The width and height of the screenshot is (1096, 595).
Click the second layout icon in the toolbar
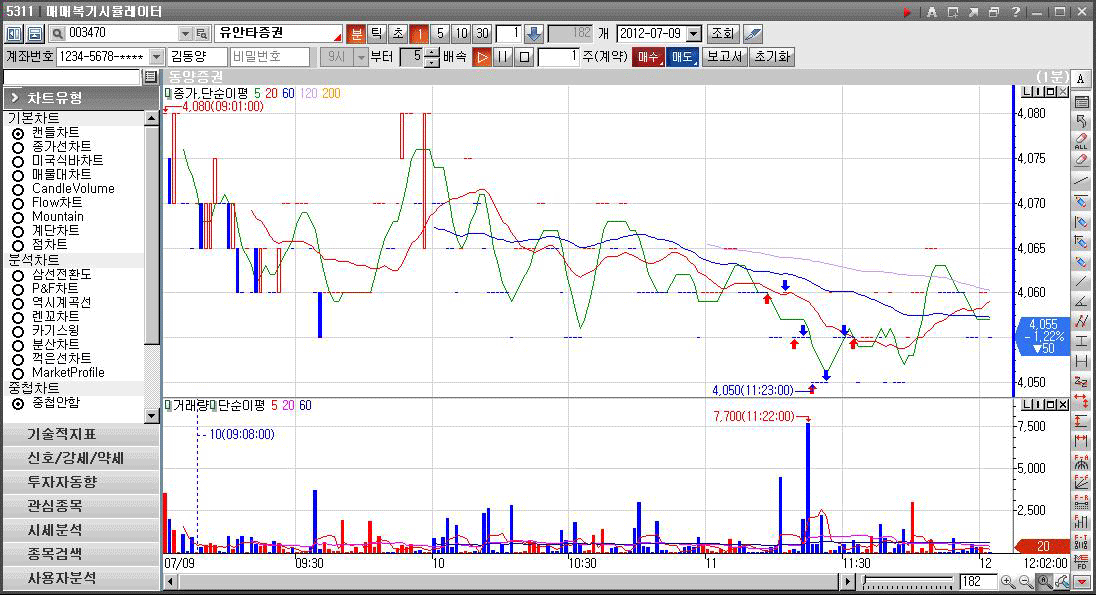pyautogui.click(x=35, y=34)
